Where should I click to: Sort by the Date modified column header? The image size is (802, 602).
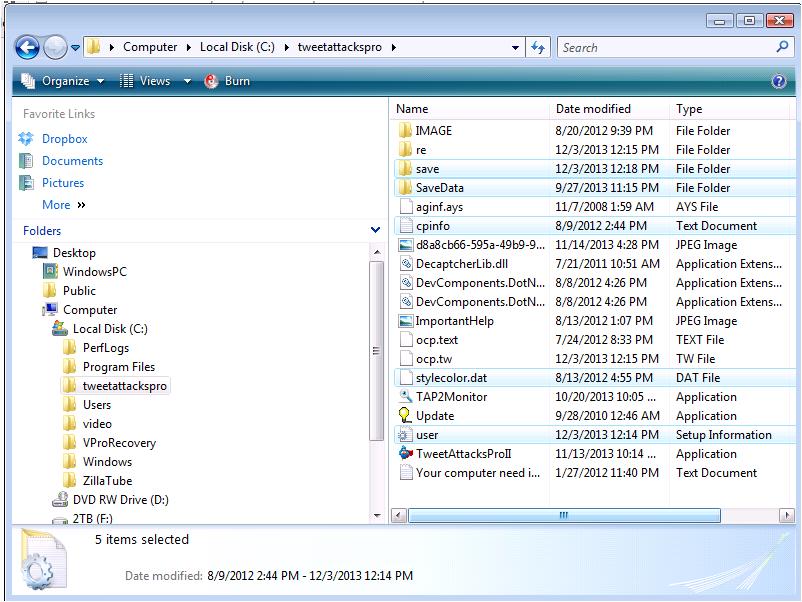click(594, 109)
